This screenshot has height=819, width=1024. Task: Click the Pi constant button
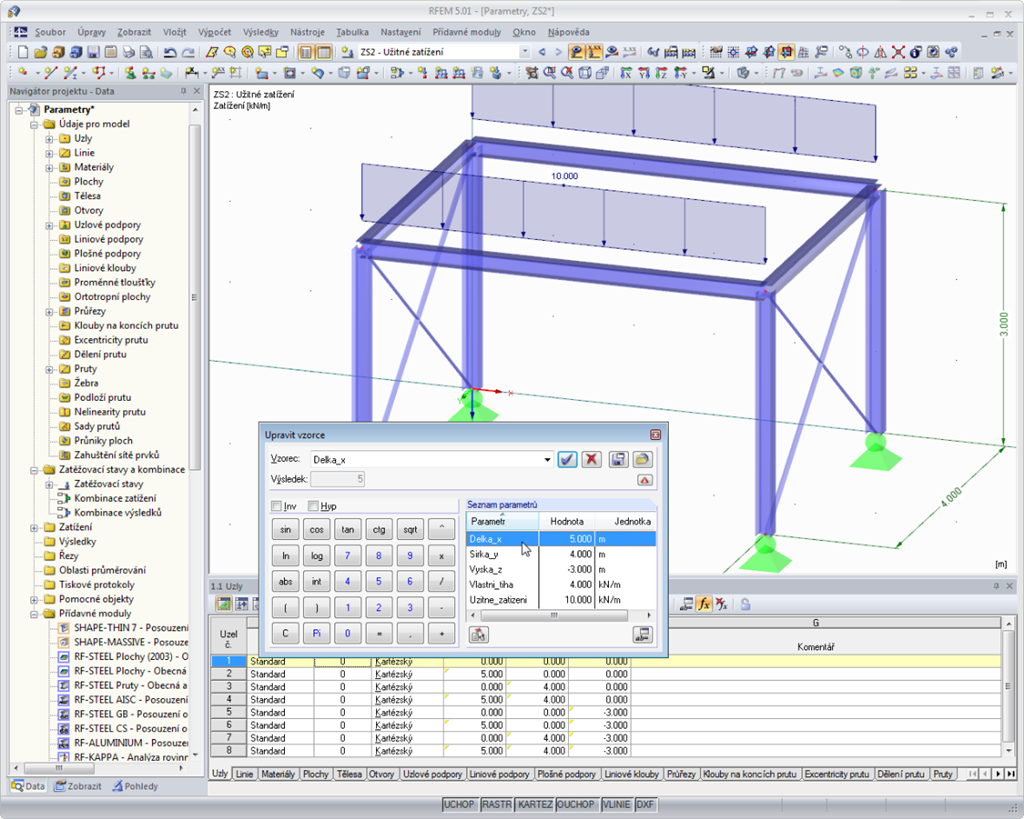pyautogui.click(x=317, y=634)
